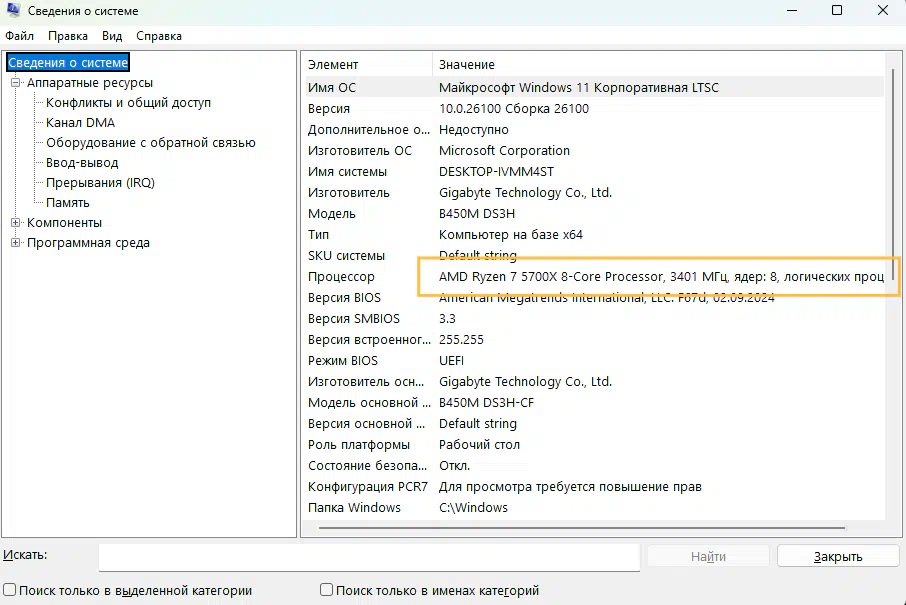Screen dimensions: 906x605
Task: Enable Поиск только в выделенной категории checkbox
Action: (x=10, y=591)
